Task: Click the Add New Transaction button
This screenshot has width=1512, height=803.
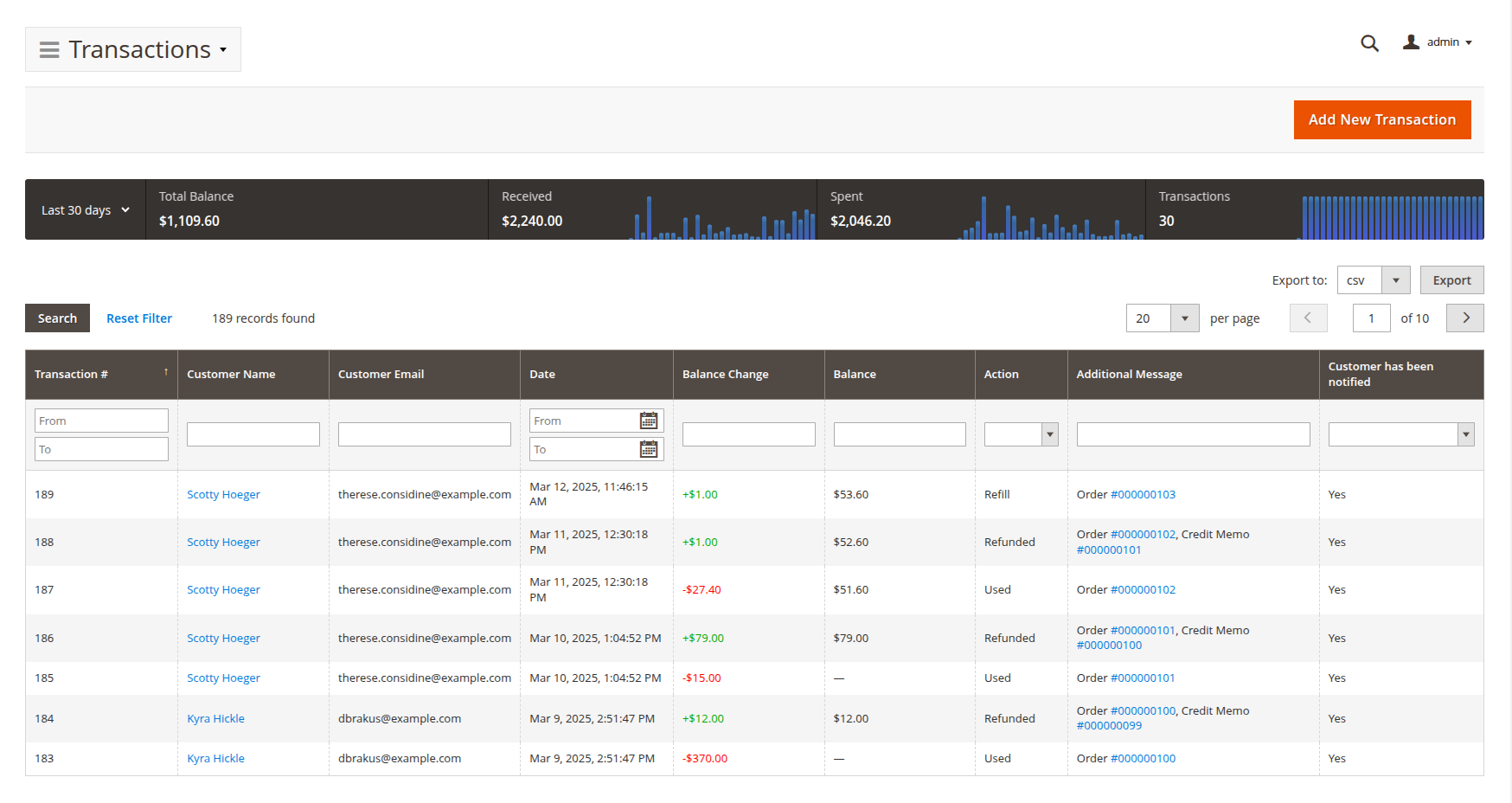Action: click(1381, 120)
